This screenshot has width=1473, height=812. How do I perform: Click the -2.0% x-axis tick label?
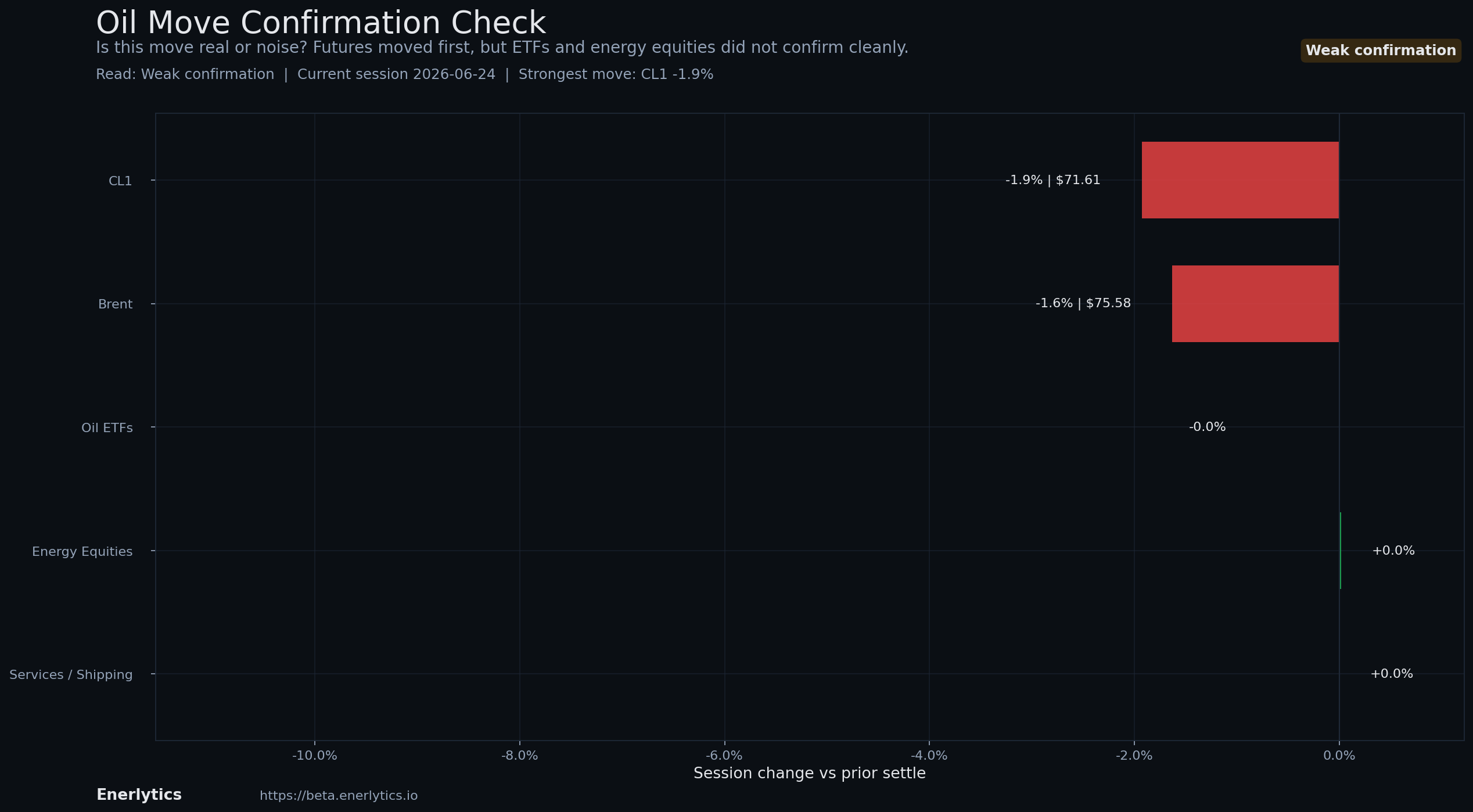point(1134,756)
